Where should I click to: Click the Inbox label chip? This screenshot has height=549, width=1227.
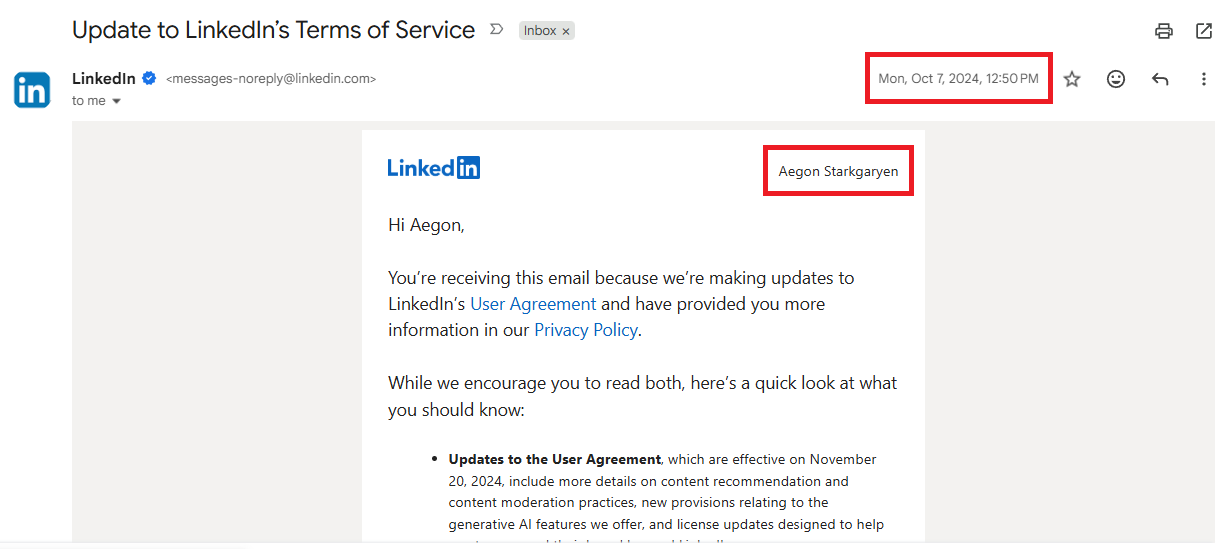coord(540,31)
